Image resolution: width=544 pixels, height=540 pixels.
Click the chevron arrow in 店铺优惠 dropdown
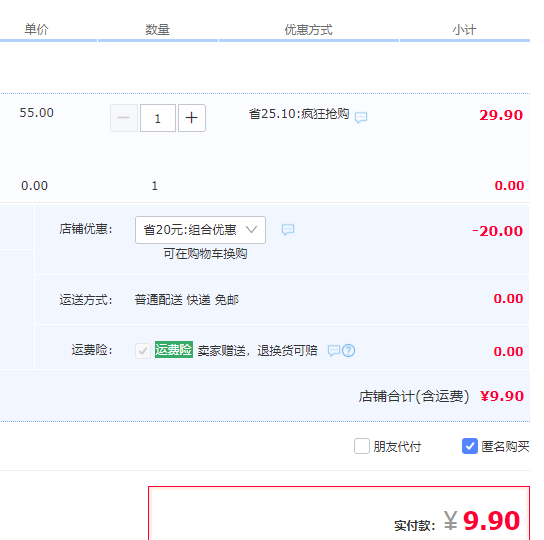[x=251, y=229]
